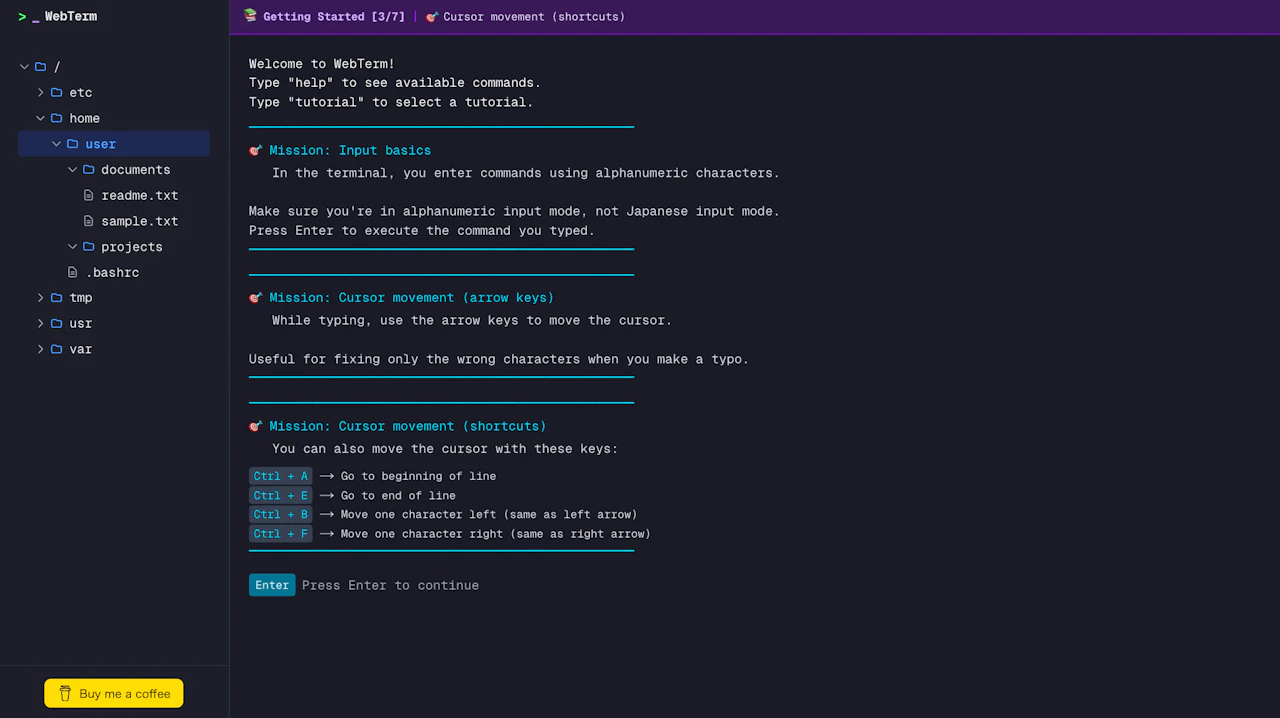
Task: Click the sample.txt file icon
Action: (x=88, y=221)
